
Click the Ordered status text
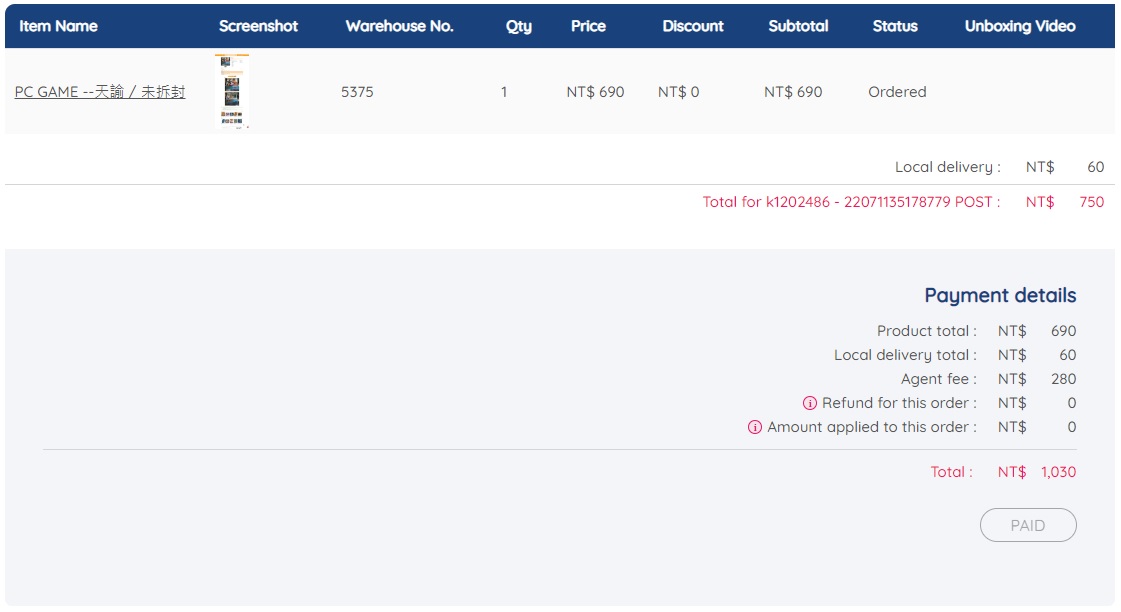[x=897, y=92]
